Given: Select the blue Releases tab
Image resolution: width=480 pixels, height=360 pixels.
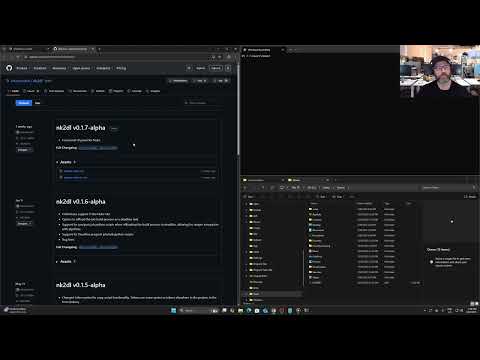Looking at the screenshot, I should click(x=24, y=103).
